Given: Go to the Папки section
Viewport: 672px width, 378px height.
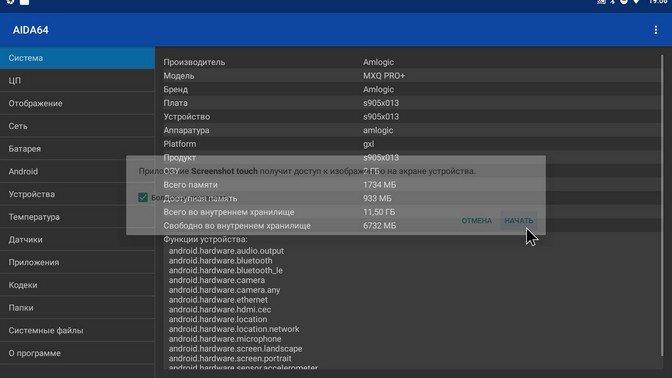Looking at the screenshot, I should (77, 308).
